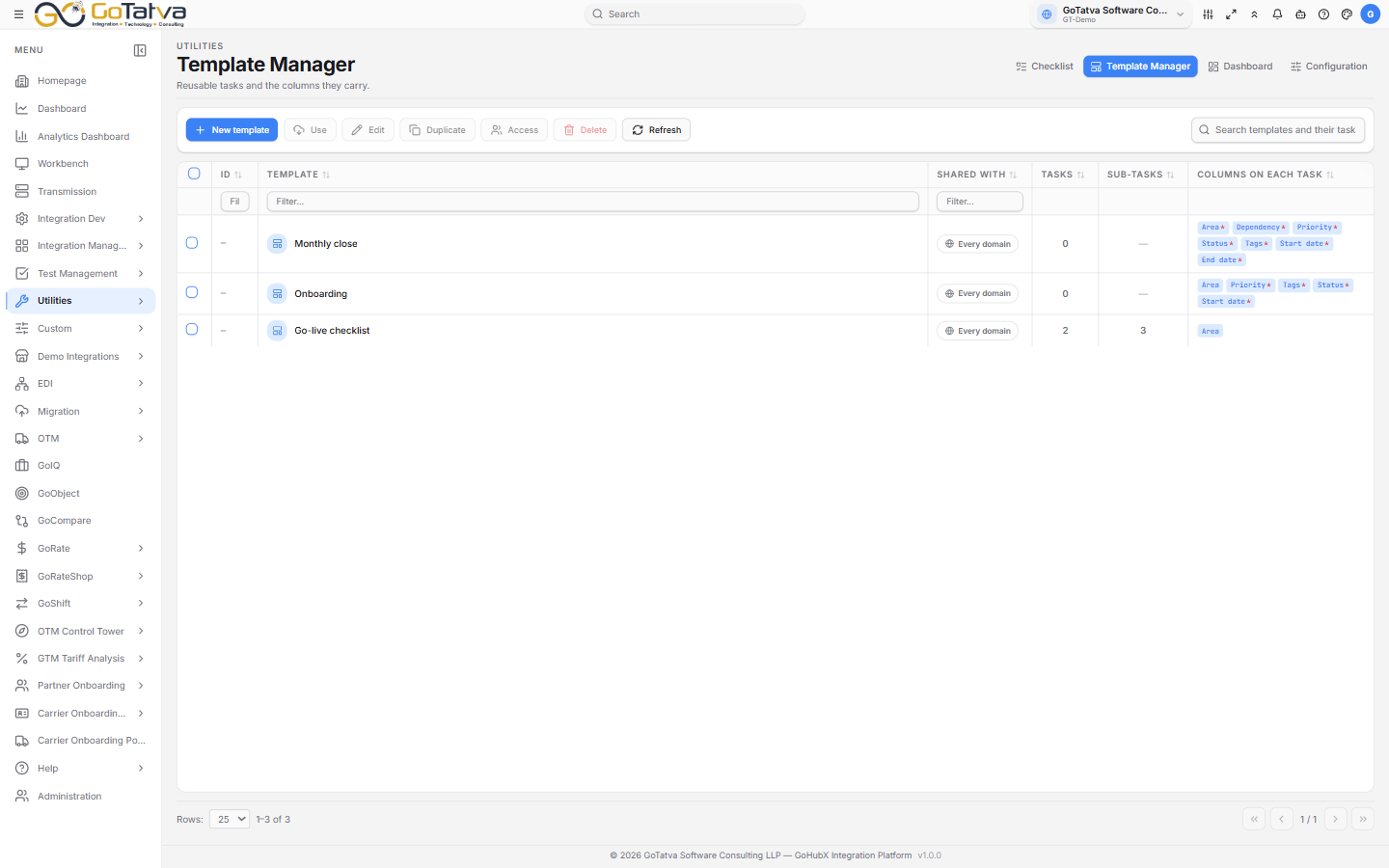The height and width of the screenshot is (868, 1389).
Task: Click the Analytics Dashboard bar chart icon
Action: tap(22, 137)
